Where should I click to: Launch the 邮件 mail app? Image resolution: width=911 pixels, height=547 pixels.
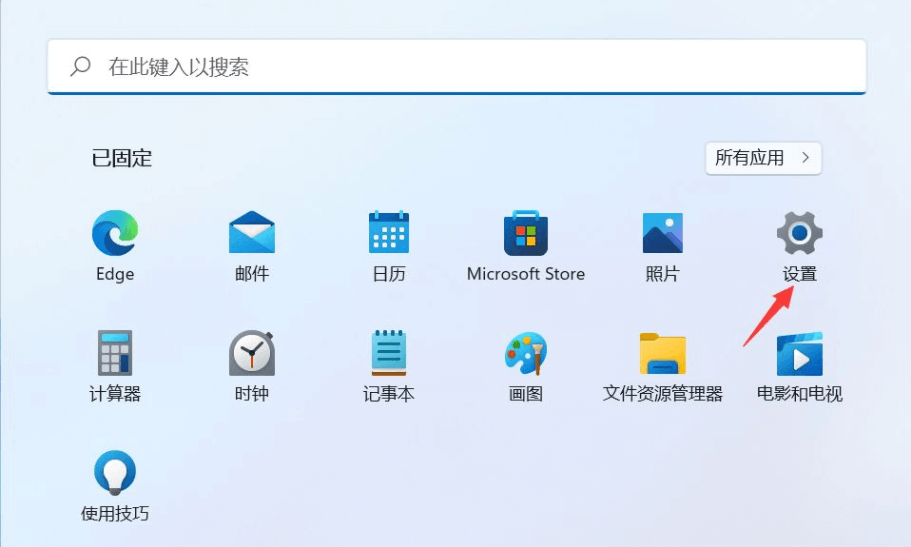(x=252, y=233)
